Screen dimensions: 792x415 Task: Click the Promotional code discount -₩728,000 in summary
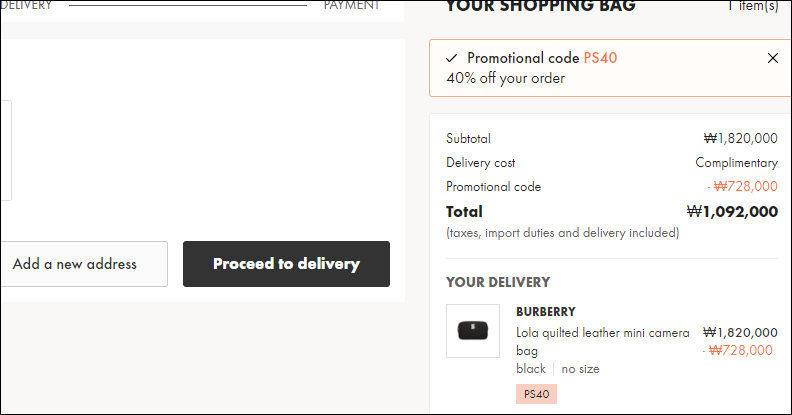pyautogui.click(x=742, y=186)
